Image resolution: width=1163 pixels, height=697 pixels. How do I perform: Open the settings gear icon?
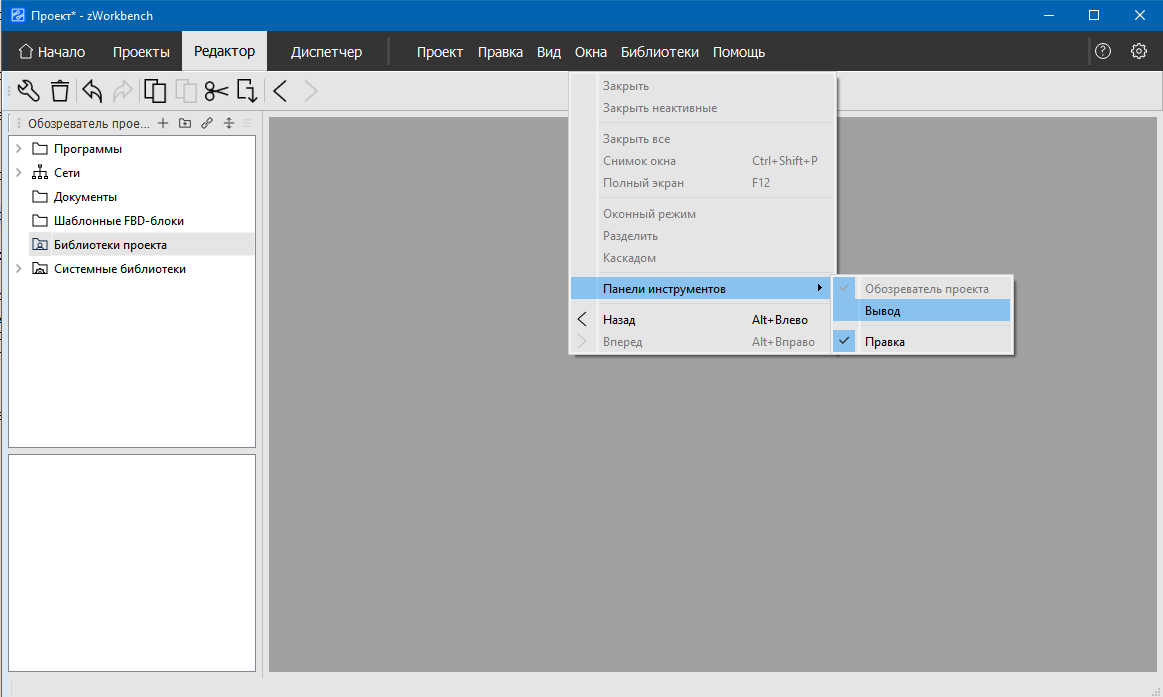click(x=1138, y=52)
